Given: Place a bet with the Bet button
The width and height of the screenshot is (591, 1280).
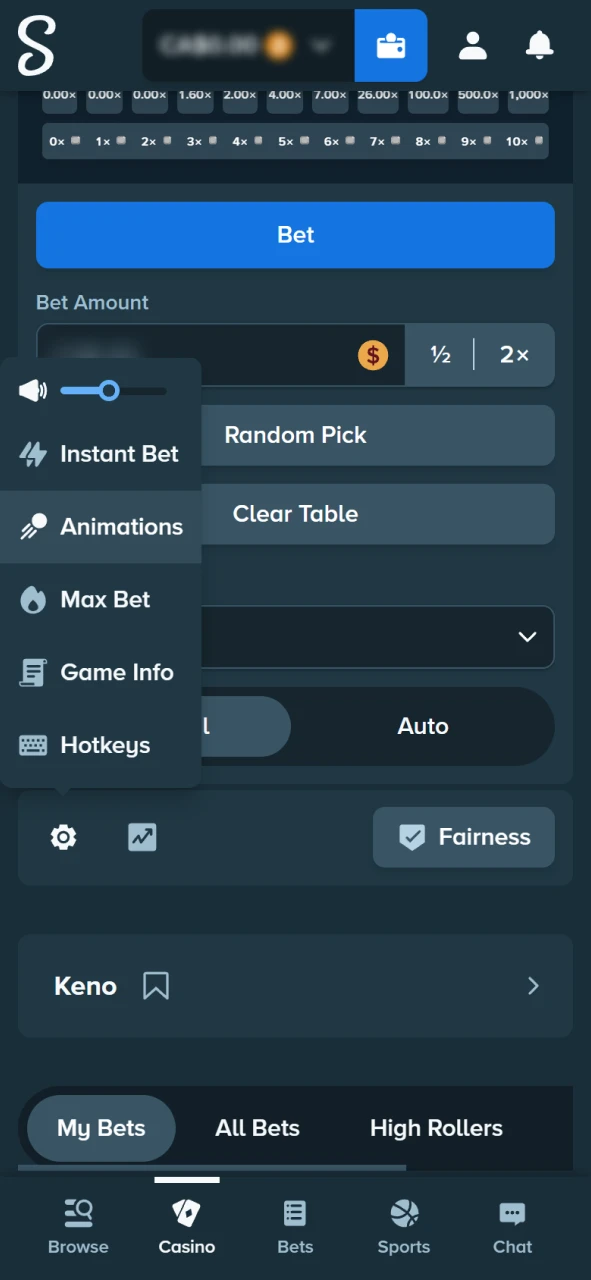Looking at the screenshot, I should pos(295,235).
